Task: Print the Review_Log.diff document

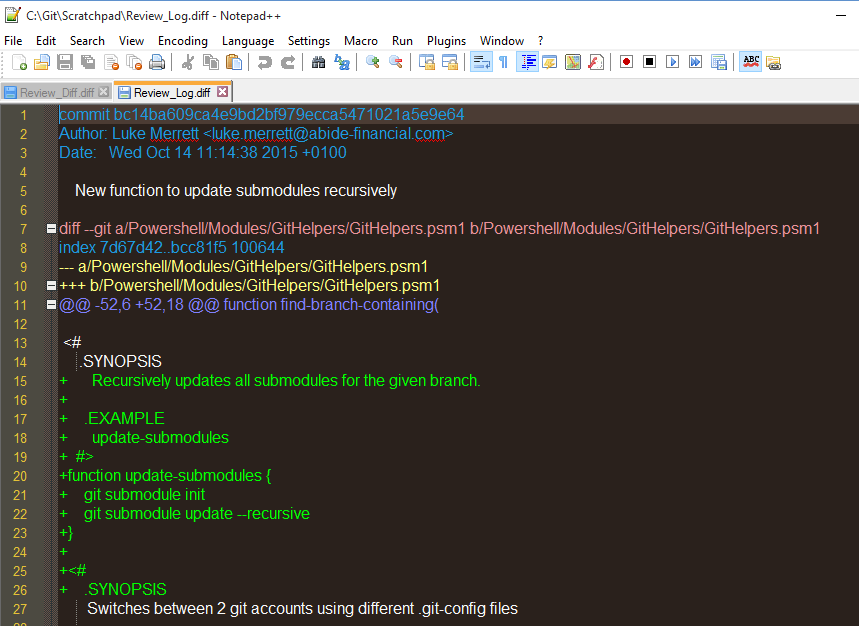Action: 156,62
